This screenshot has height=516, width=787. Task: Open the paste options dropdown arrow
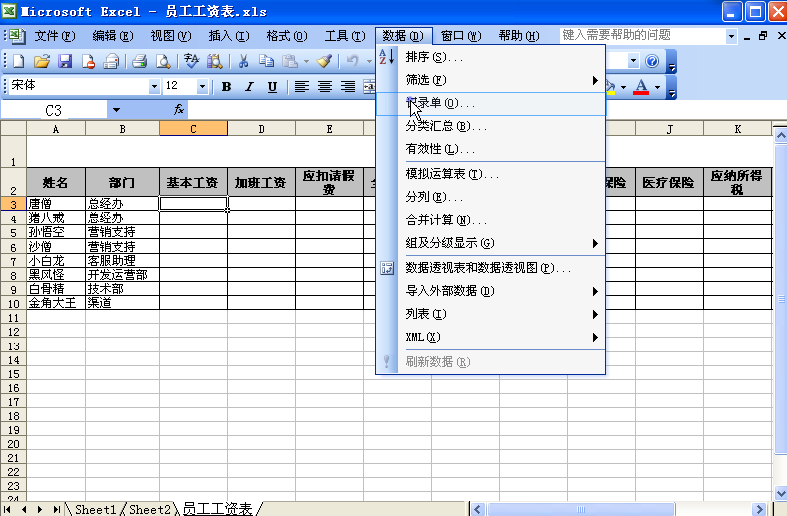click(x=306, y=62)
